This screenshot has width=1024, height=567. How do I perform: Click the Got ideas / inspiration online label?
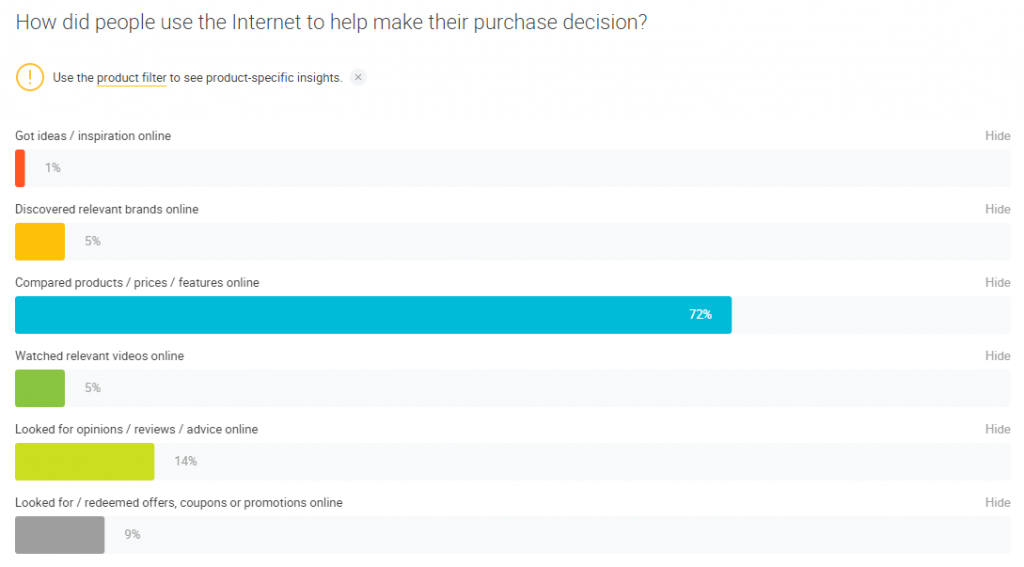pyautogui.click(x=93, y=136)
